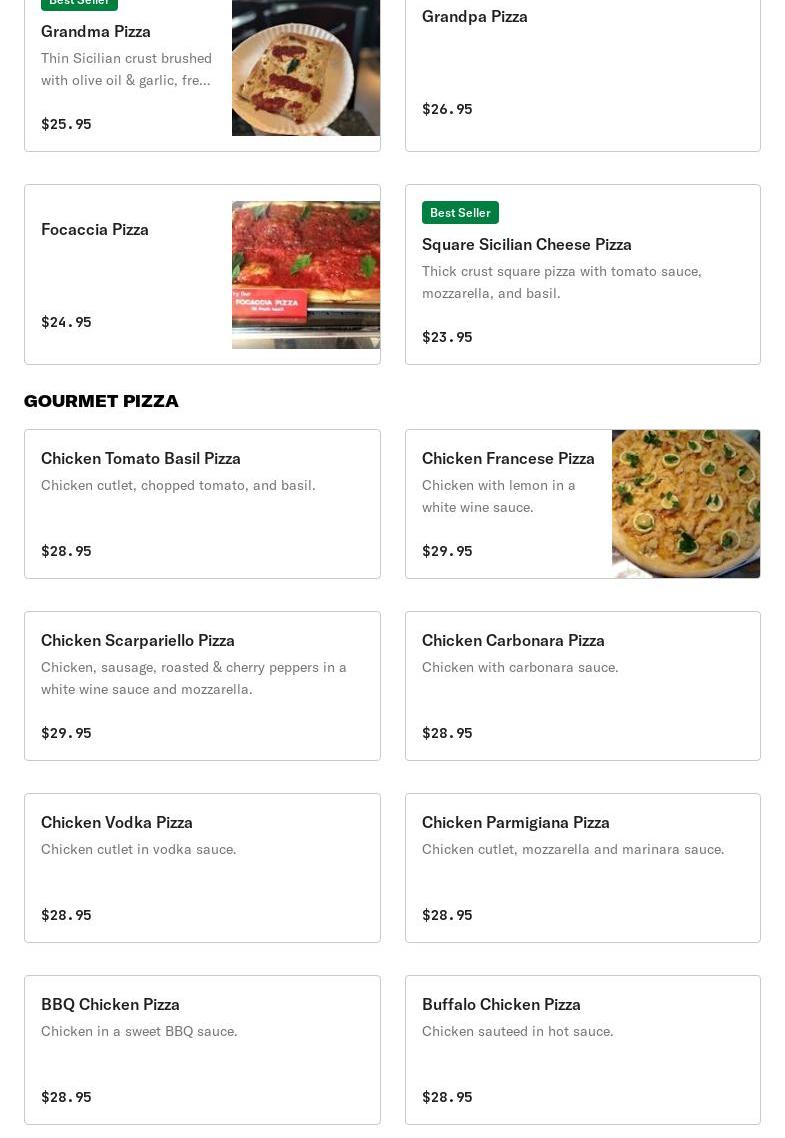Open Chicken Carbonara Pizza details
Image resolution: width=785 pixels, height=1138 pixels.
(x=583, y=686)
